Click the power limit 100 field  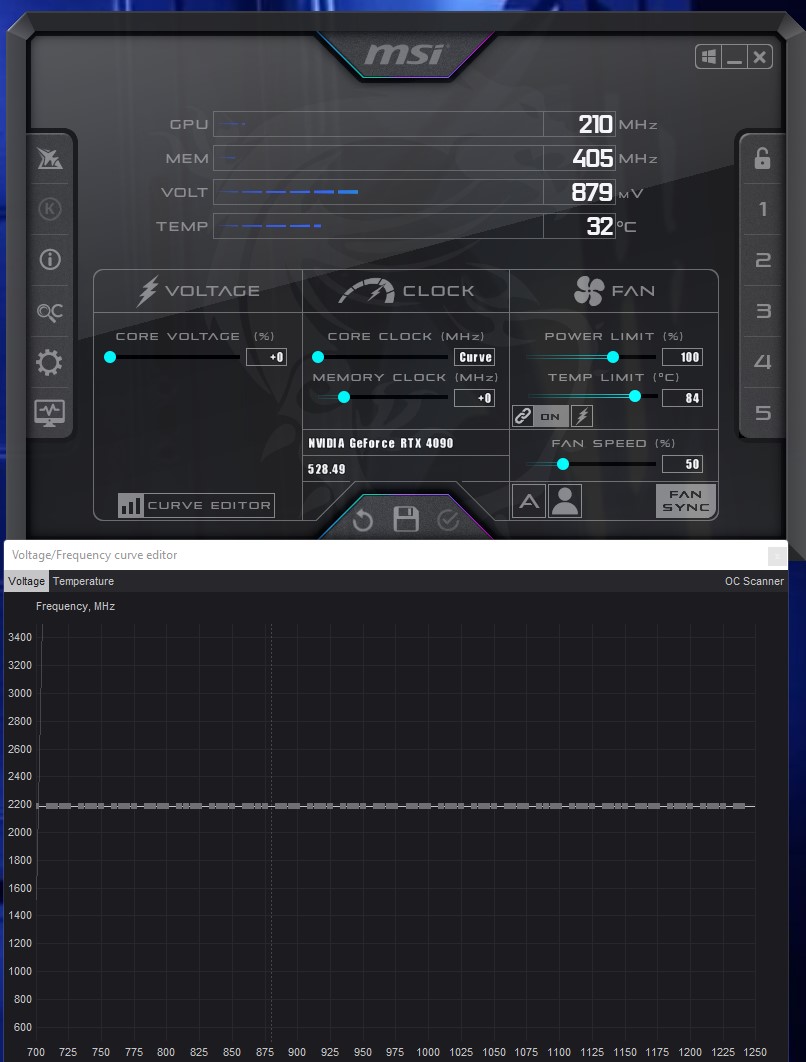point(682,357)
